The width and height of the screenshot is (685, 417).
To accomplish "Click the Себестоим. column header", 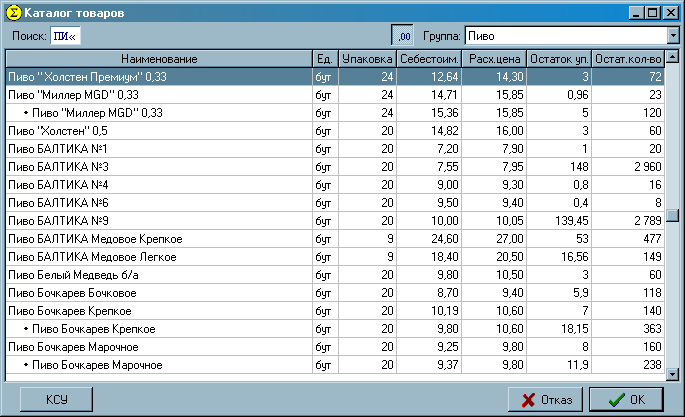I will [429, 59].
